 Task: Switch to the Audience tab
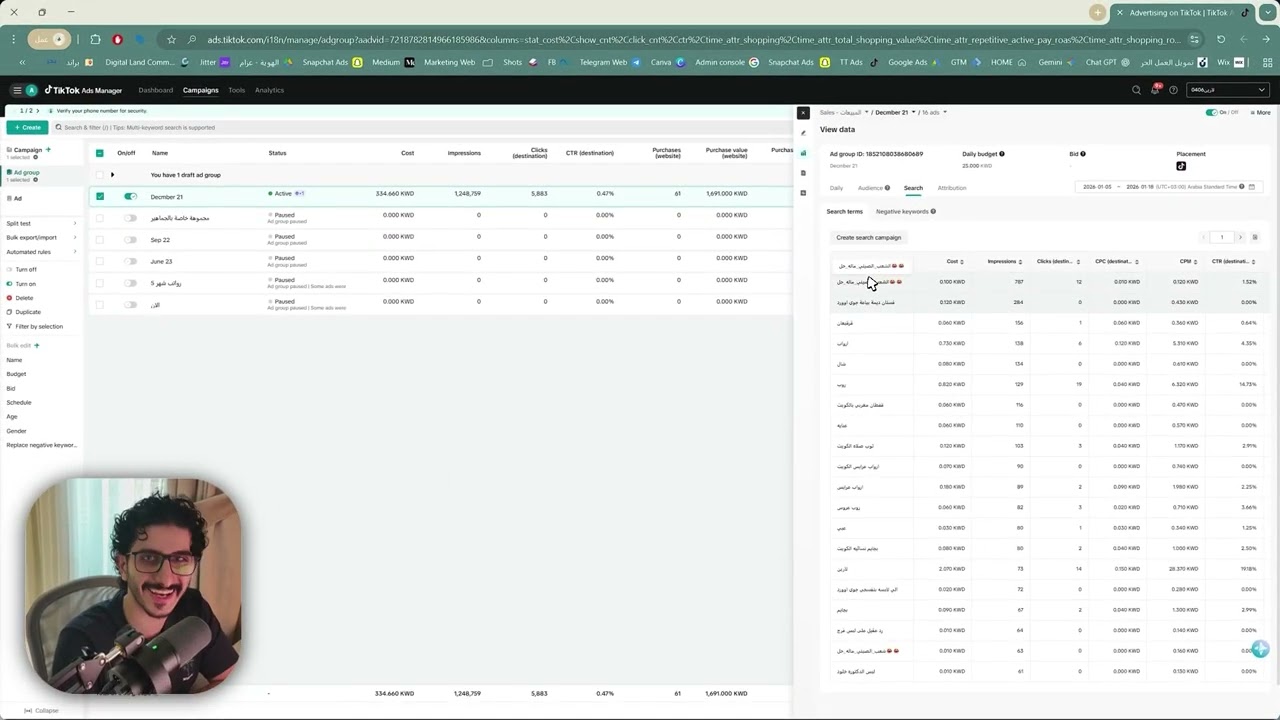pyautogui.click(x=873, y=188)
